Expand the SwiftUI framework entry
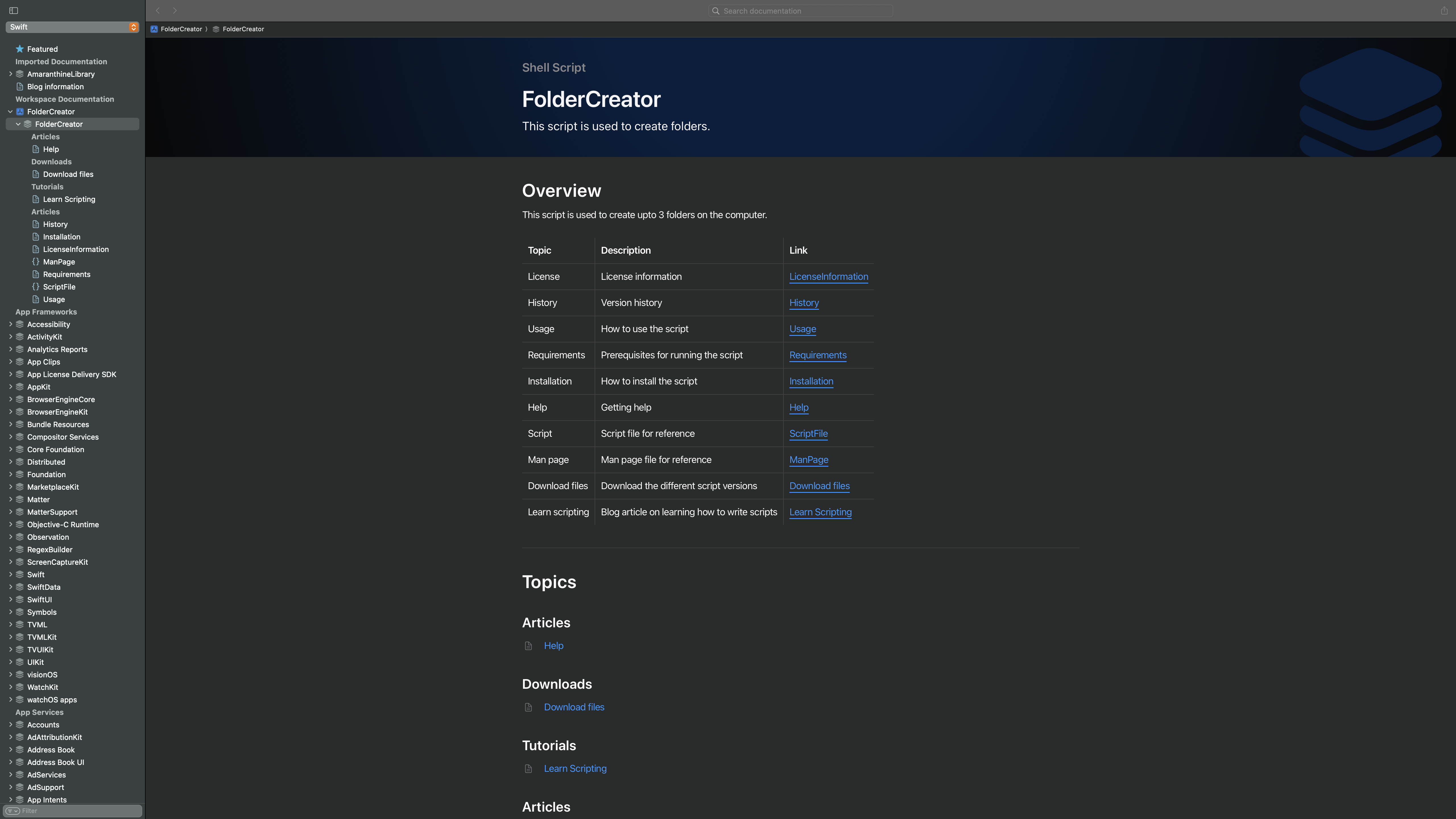The width and height of the screenshot is (1456, 819). pos(10,600)
